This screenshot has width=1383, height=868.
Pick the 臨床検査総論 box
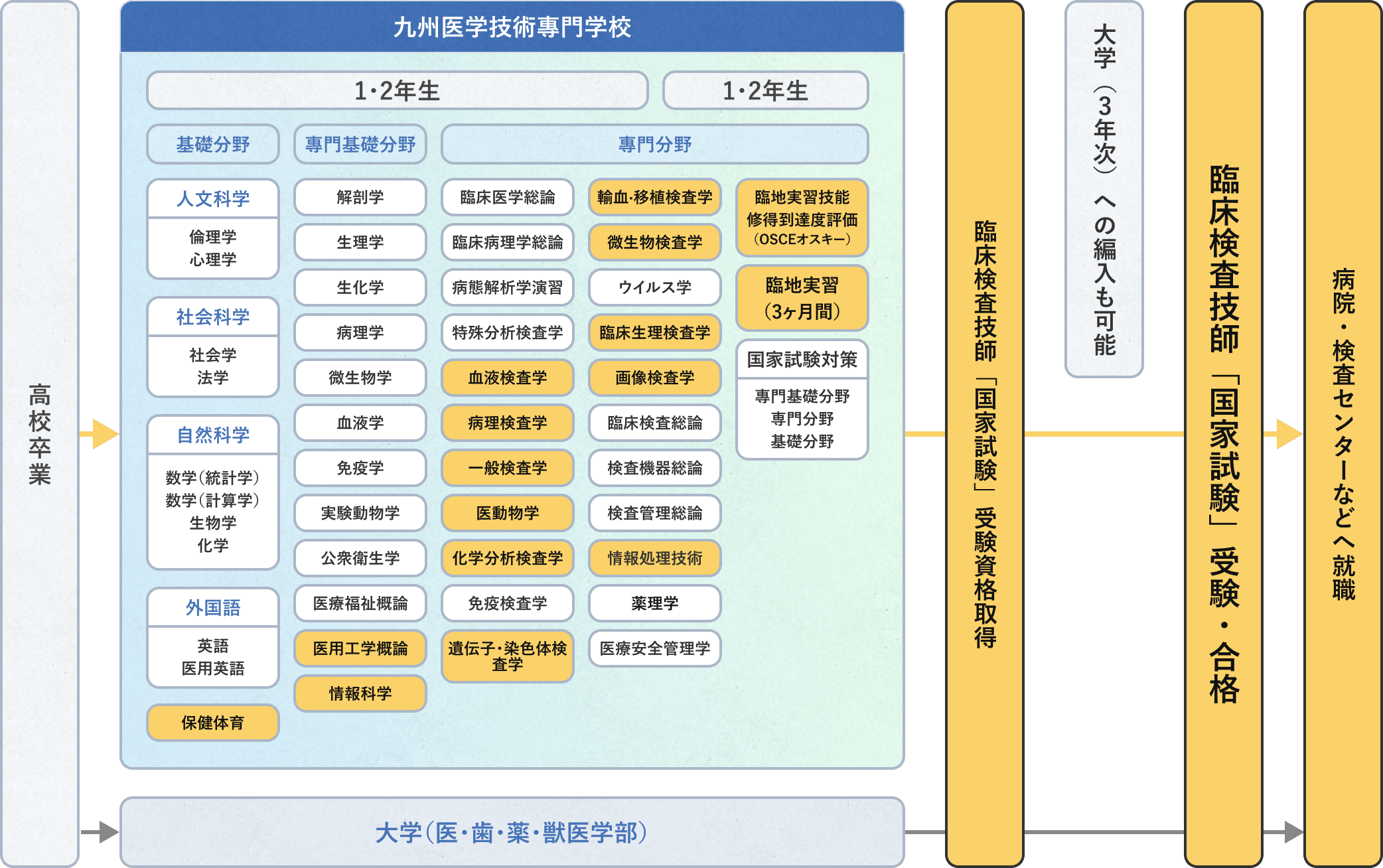(x=655, y=423)
